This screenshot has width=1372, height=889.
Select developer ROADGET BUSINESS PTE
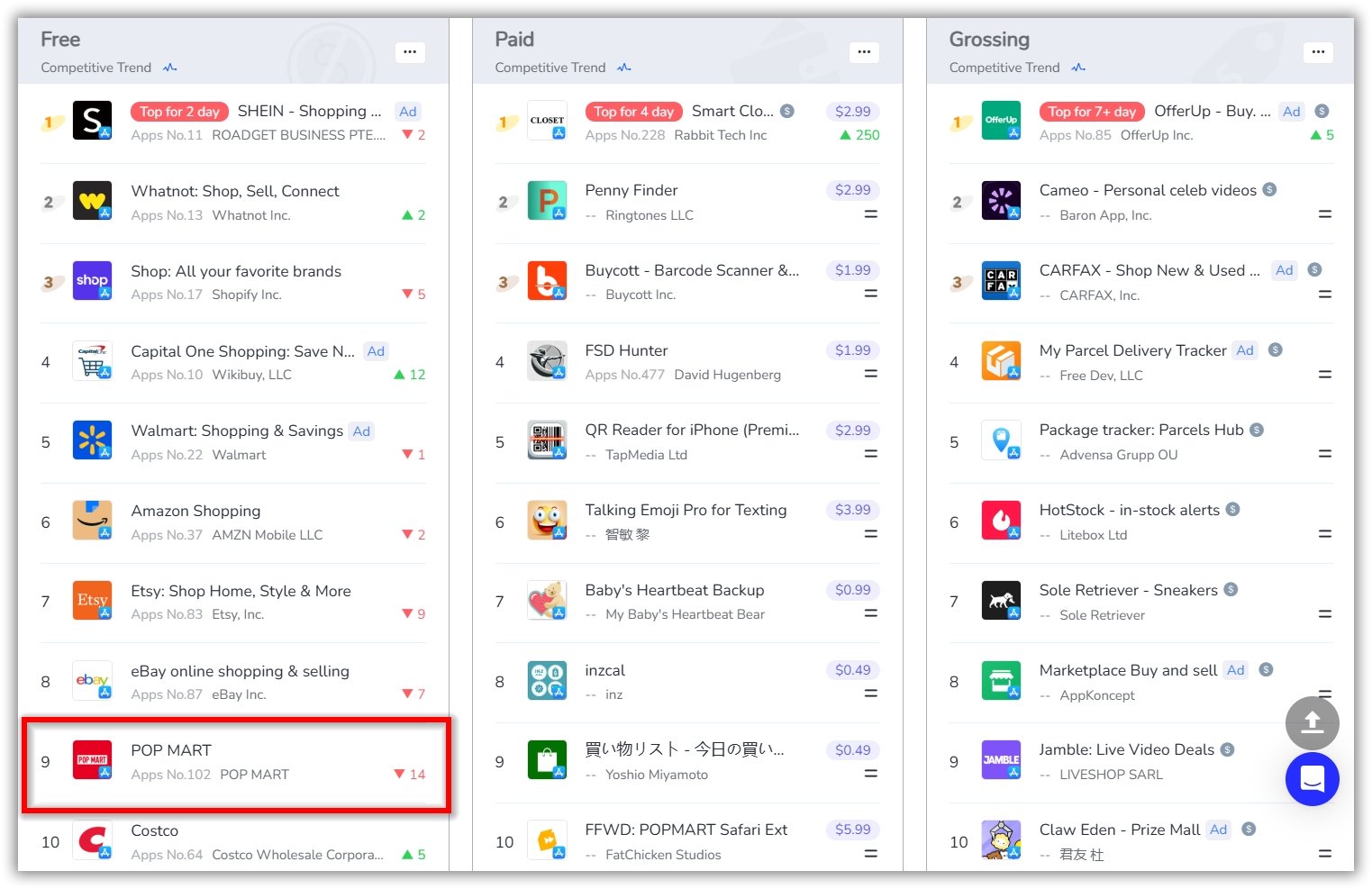pos(298,135)
